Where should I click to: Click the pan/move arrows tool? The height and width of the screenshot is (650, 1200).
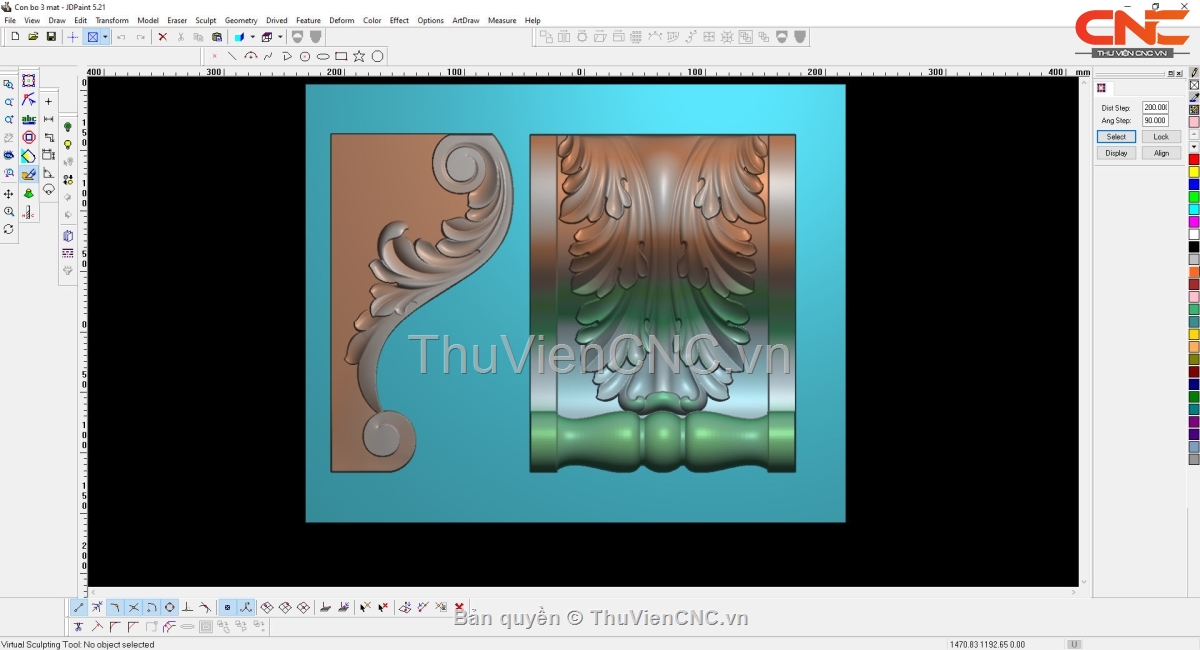tap(9, 194)
